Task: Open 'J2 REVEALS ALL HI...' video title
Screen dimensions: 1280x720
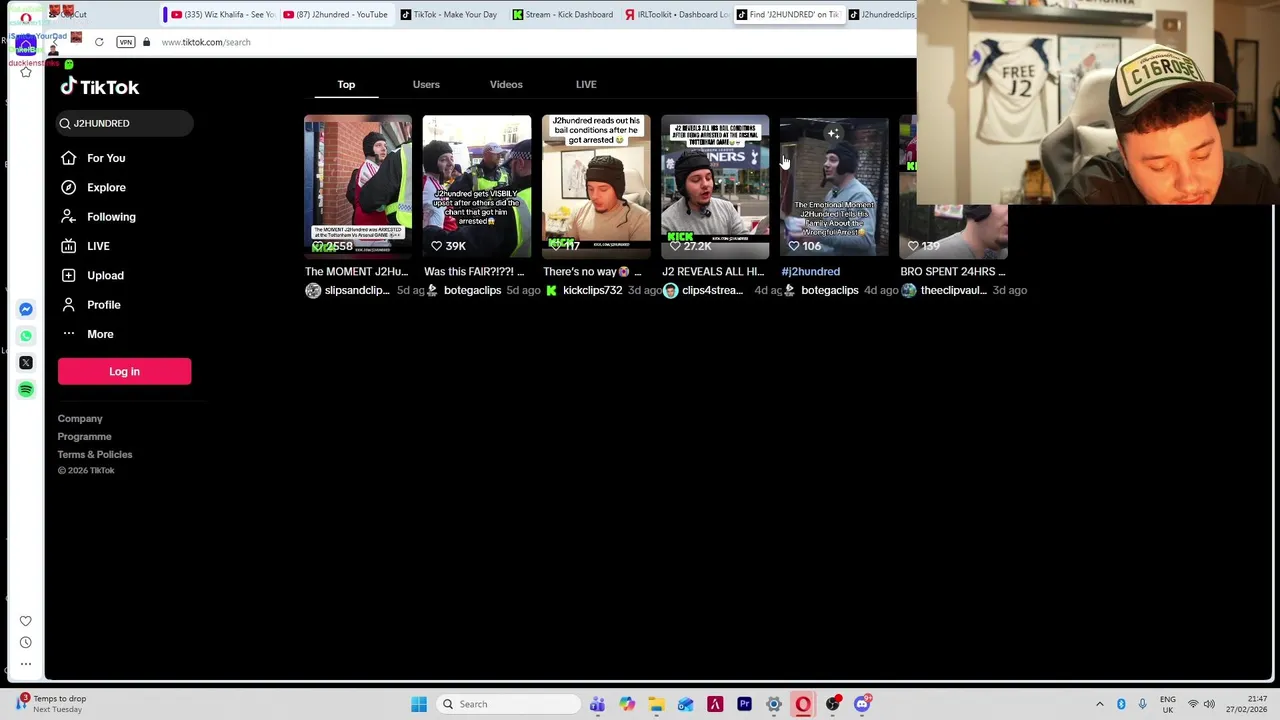Action: [x=713, y=271]
